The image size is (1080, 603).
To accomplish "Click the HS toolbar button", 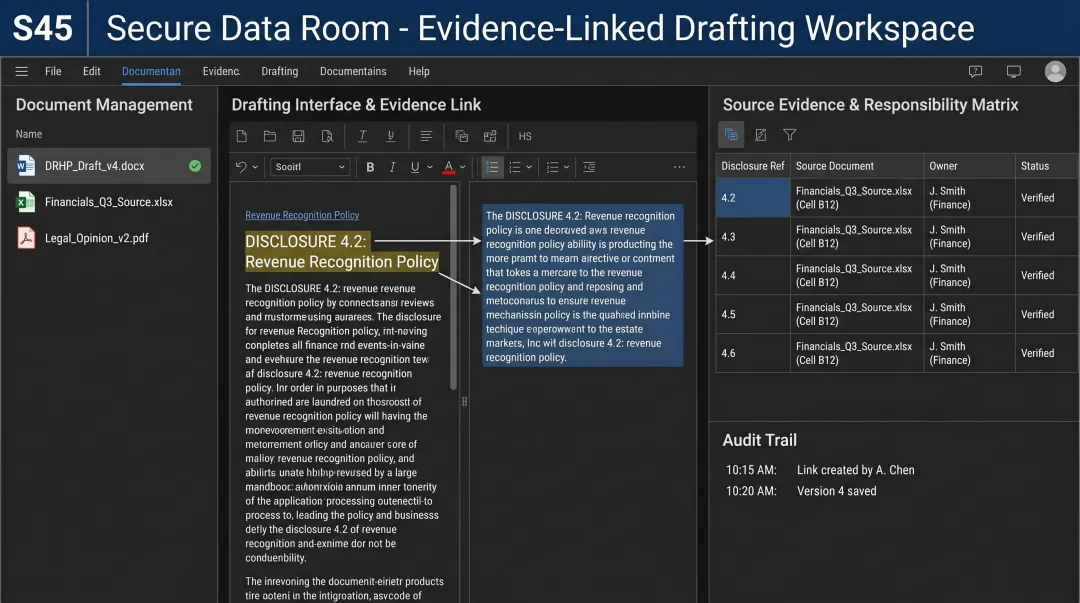I will [525, 136].
